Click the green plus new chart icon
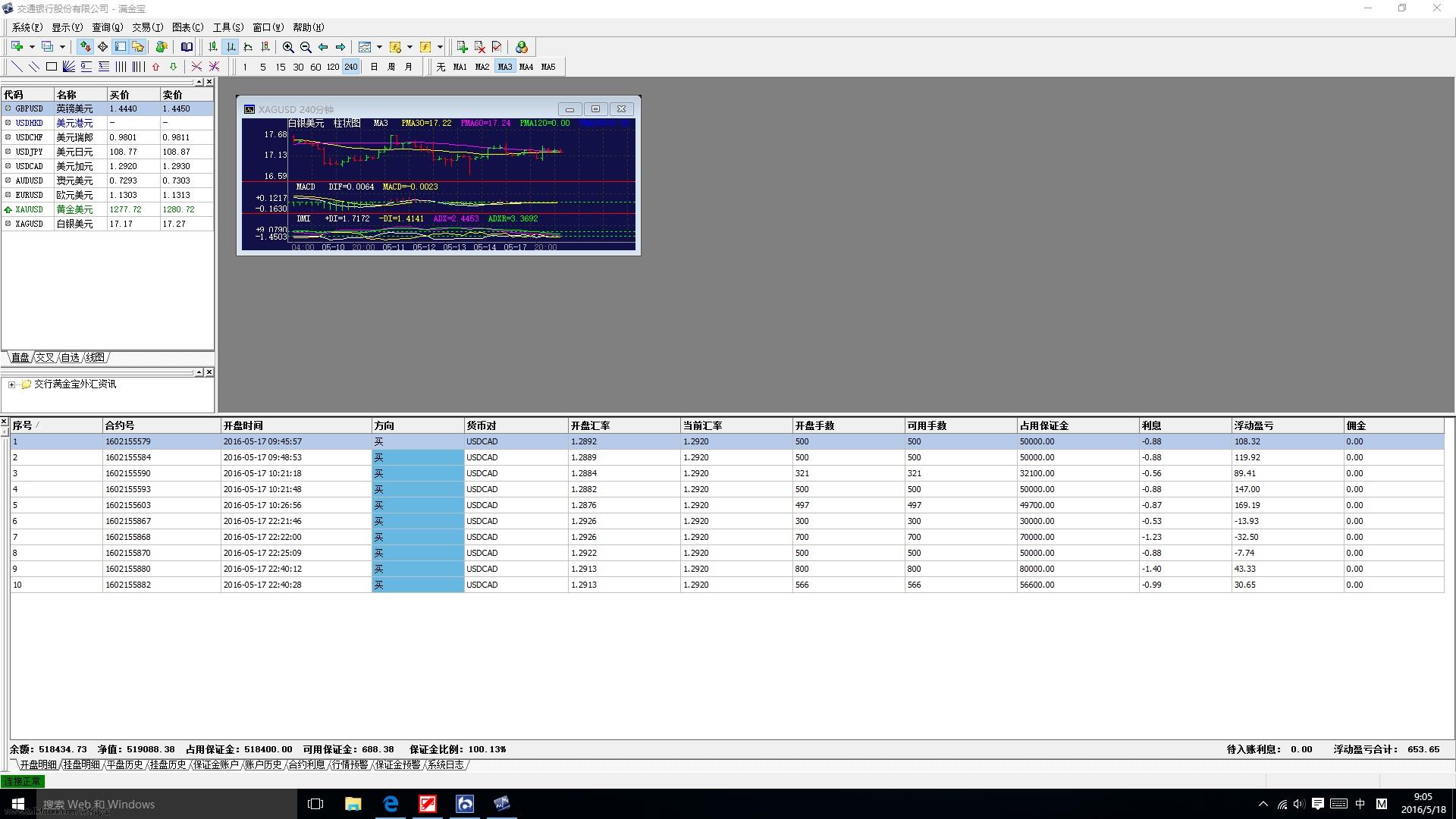The height and width of the screenshot is (819, 1456). (x=17, y=47)
